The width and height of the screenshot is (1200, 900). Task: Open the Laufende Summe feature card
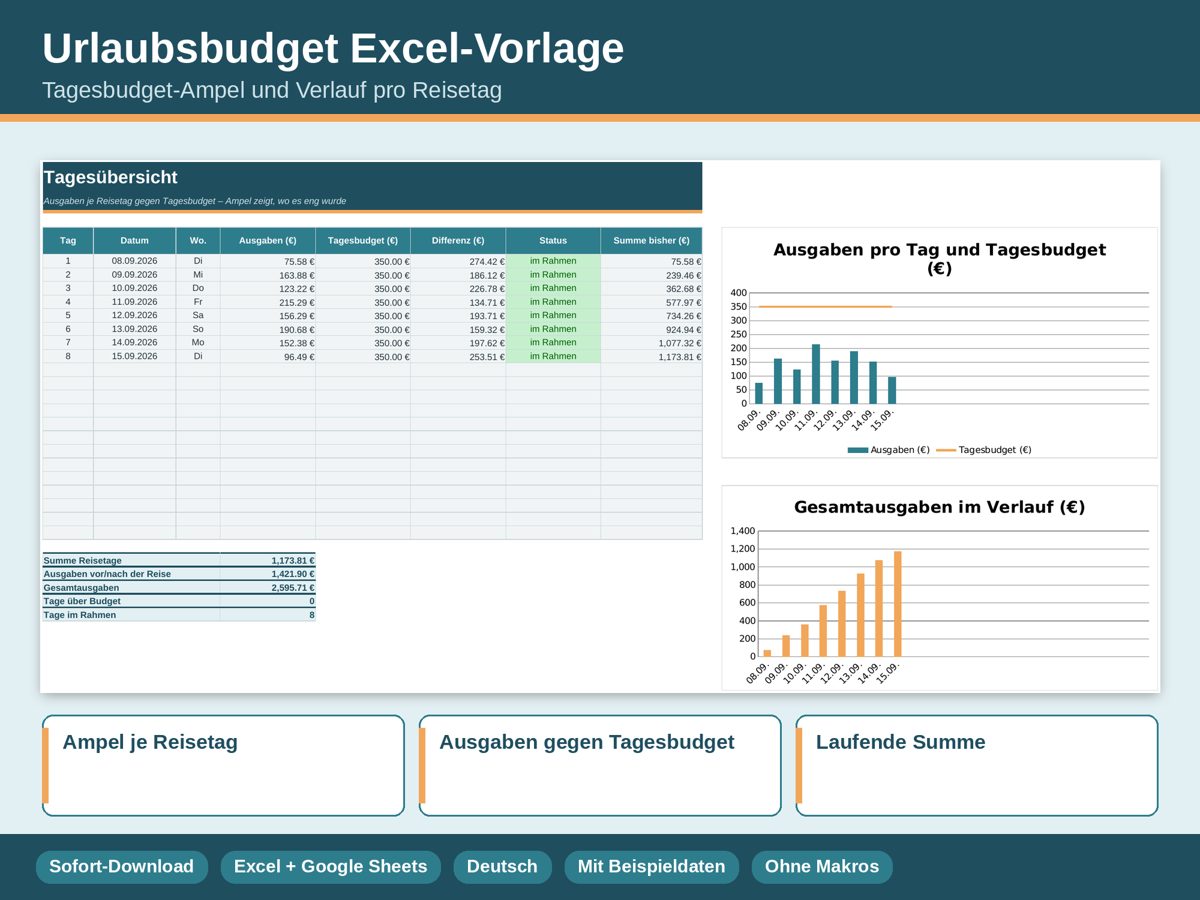point(977,766)
